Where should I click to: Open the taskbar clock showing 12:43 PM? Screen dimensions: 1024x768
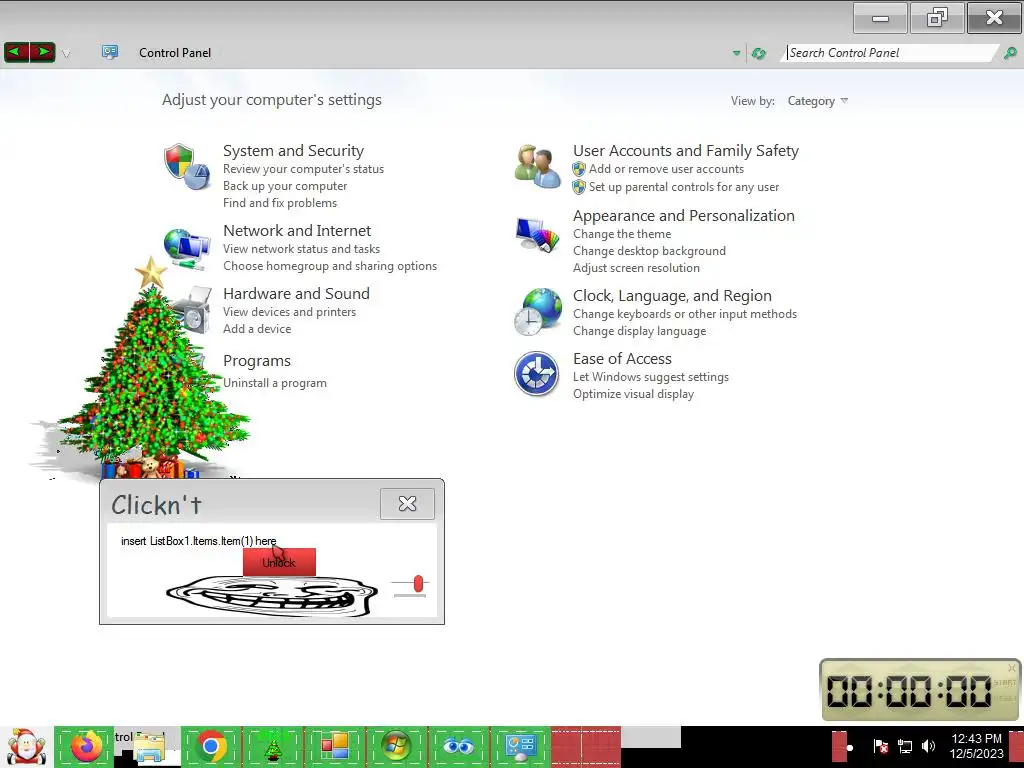tap(976, 746)
